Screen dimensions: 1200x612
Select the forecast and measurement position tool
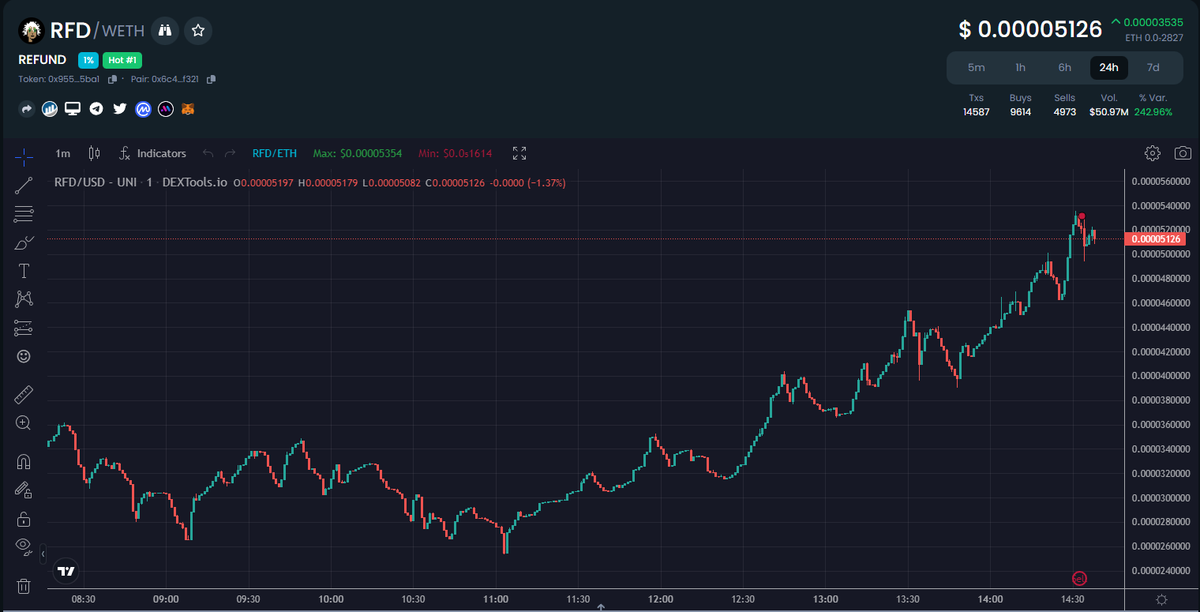point(24,327)
